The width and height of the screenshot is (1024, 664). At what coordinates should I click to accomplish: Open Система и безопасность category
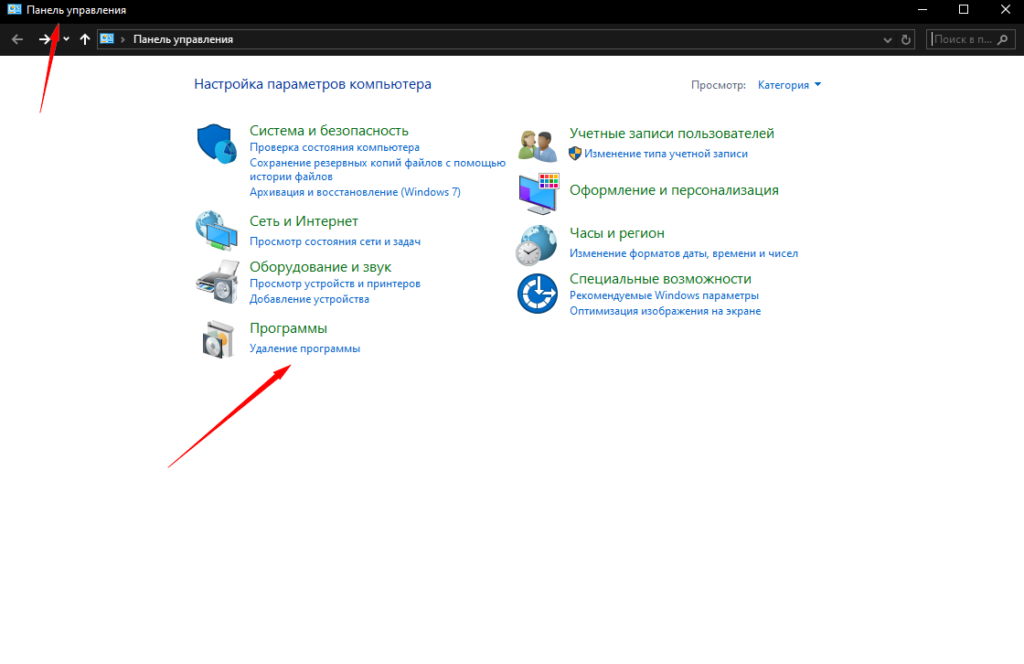329,131
